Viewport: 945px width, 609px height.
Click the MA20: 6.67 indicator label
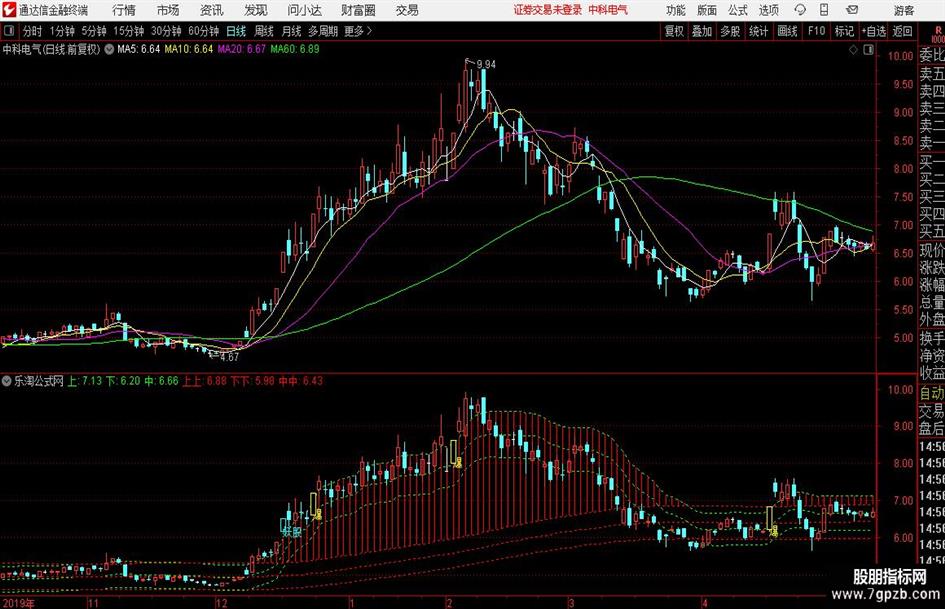coord(242,49)
